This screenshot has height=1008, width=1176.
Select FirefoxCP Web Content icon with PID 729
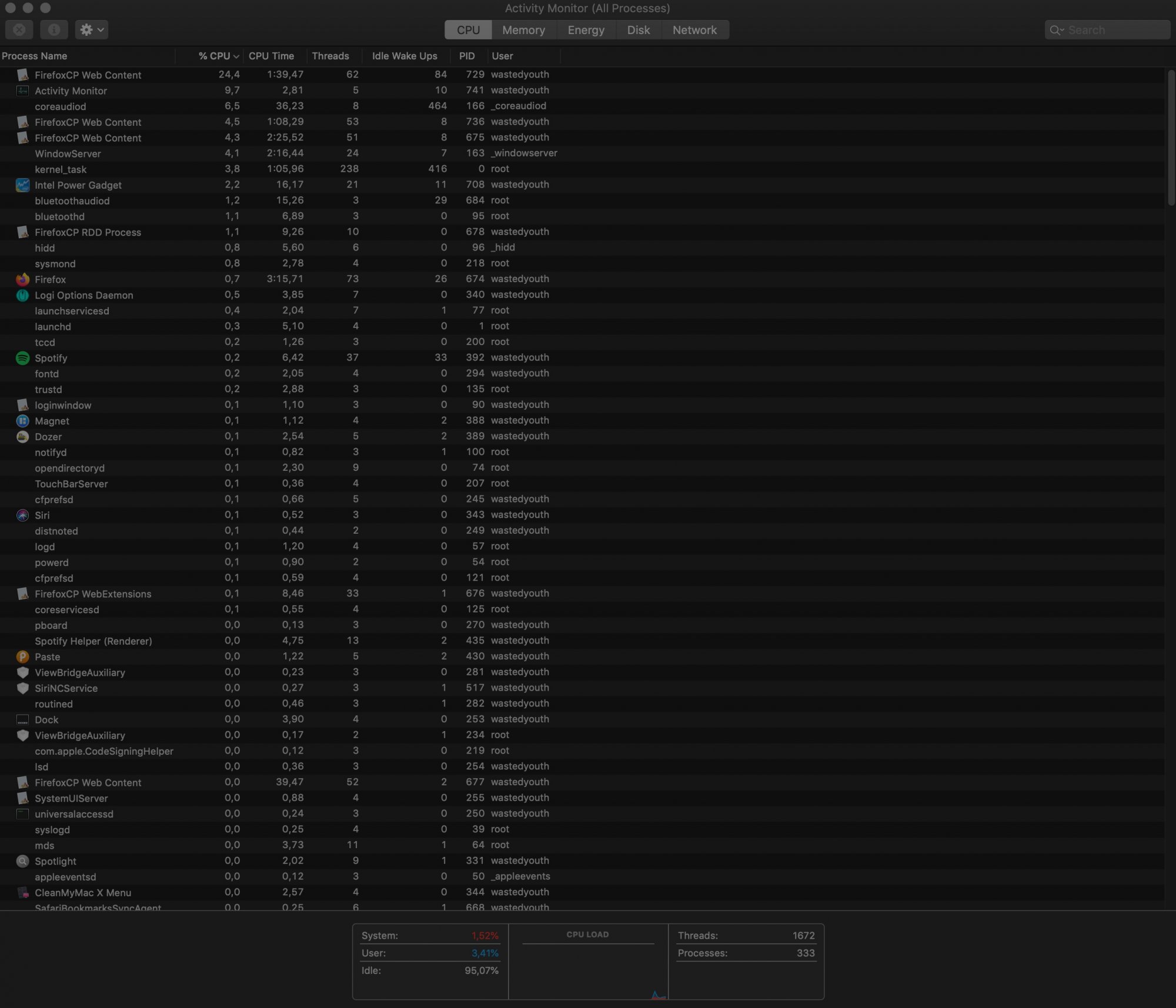(x=22, y=75)
